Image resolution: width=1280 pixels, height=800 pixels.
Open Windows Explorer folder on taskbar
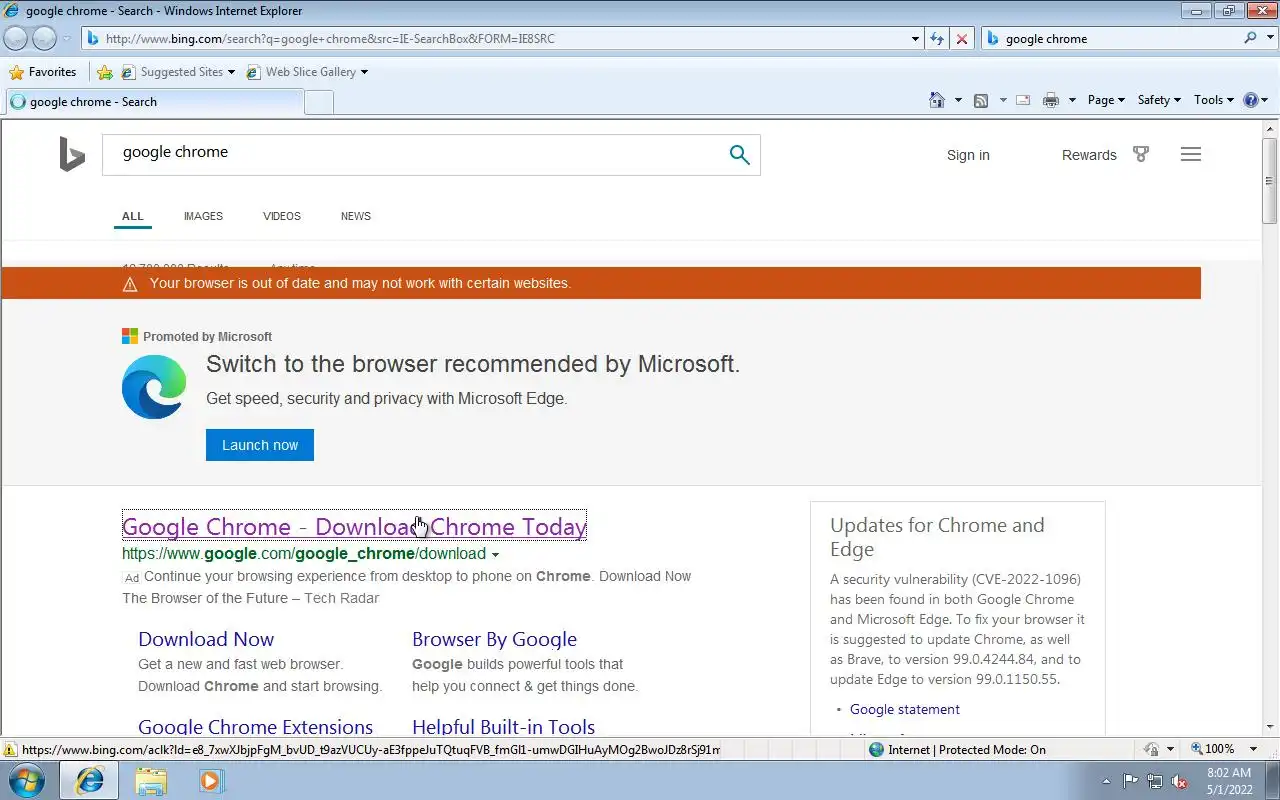[x=151, y=780]
